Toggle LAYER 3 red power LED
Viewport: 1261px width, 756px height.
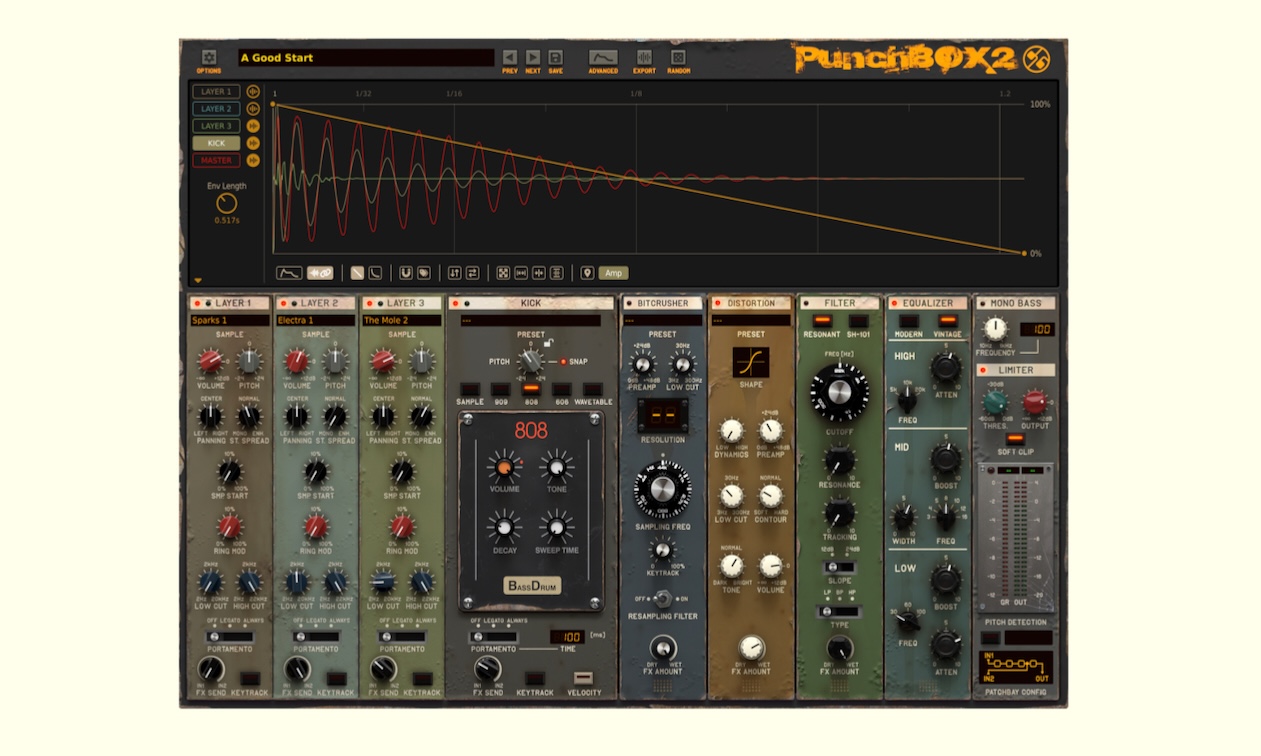[x=368, y=303]
